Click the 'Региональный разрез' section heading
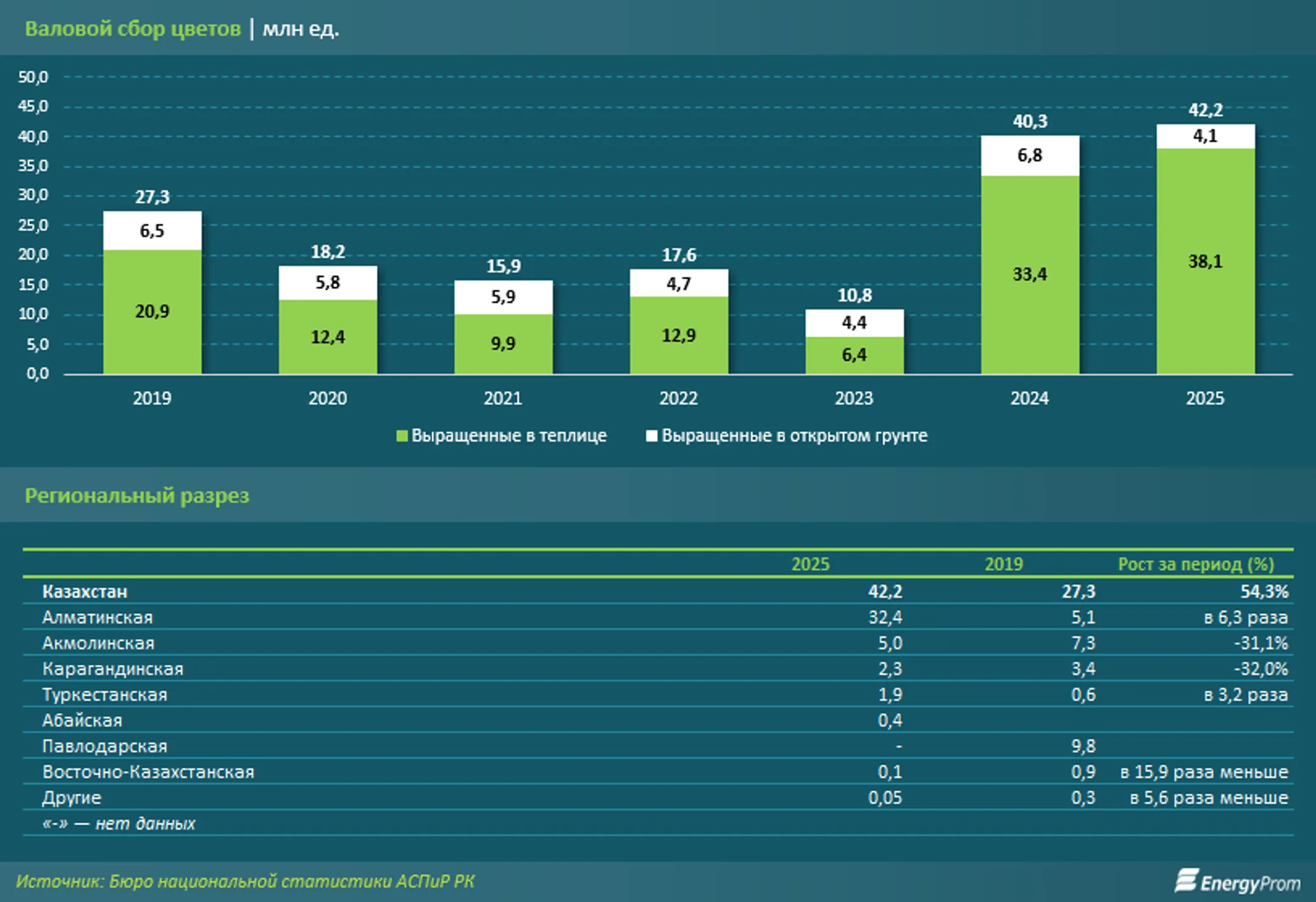The image size is (1316, 902). [137, 496]
